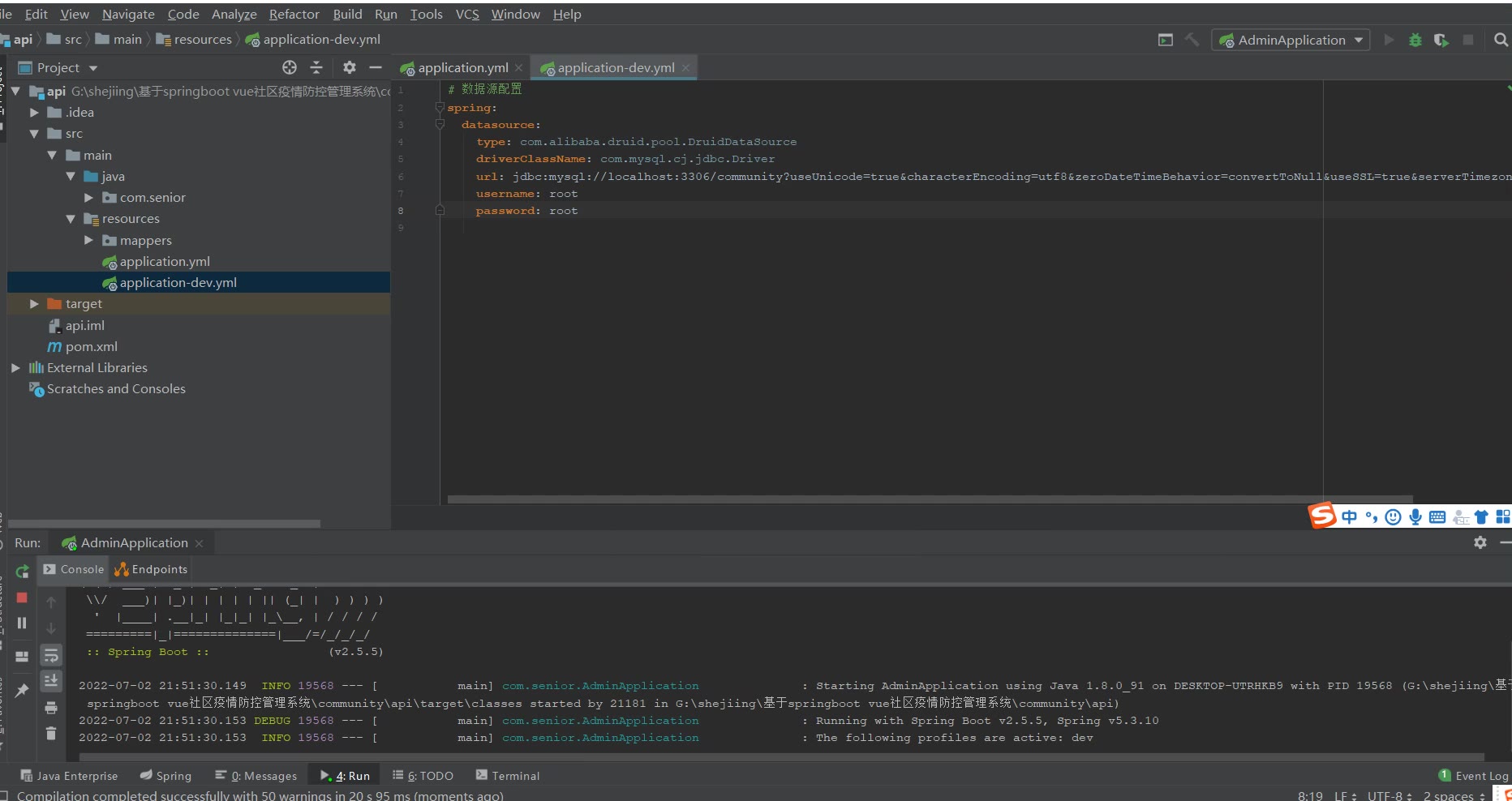Clear console with the trash icon
The image size is (1512, 801).
(51, 733)
